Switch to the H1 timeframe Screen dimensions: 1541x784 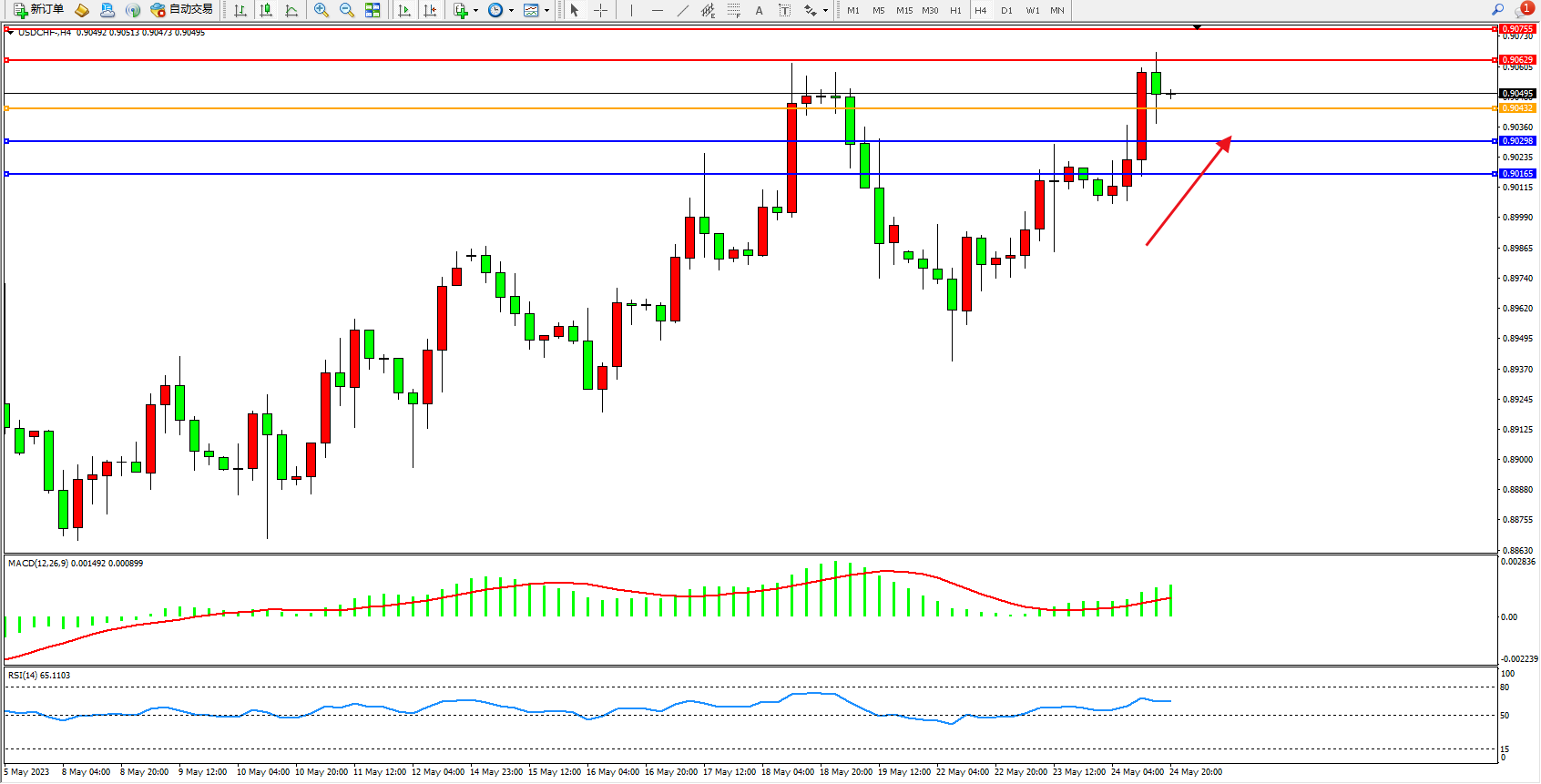tap(955, 10)
